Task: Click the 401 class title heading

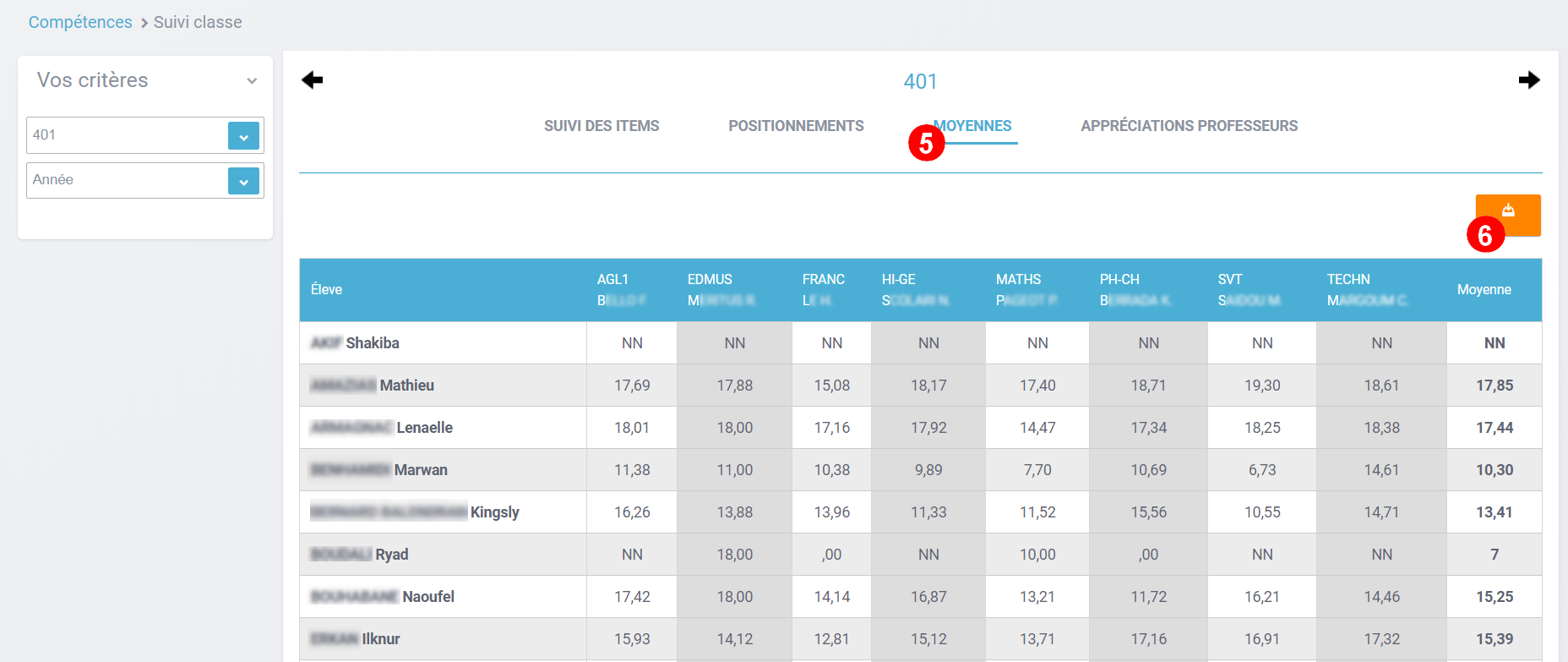Action: point(920,82)
